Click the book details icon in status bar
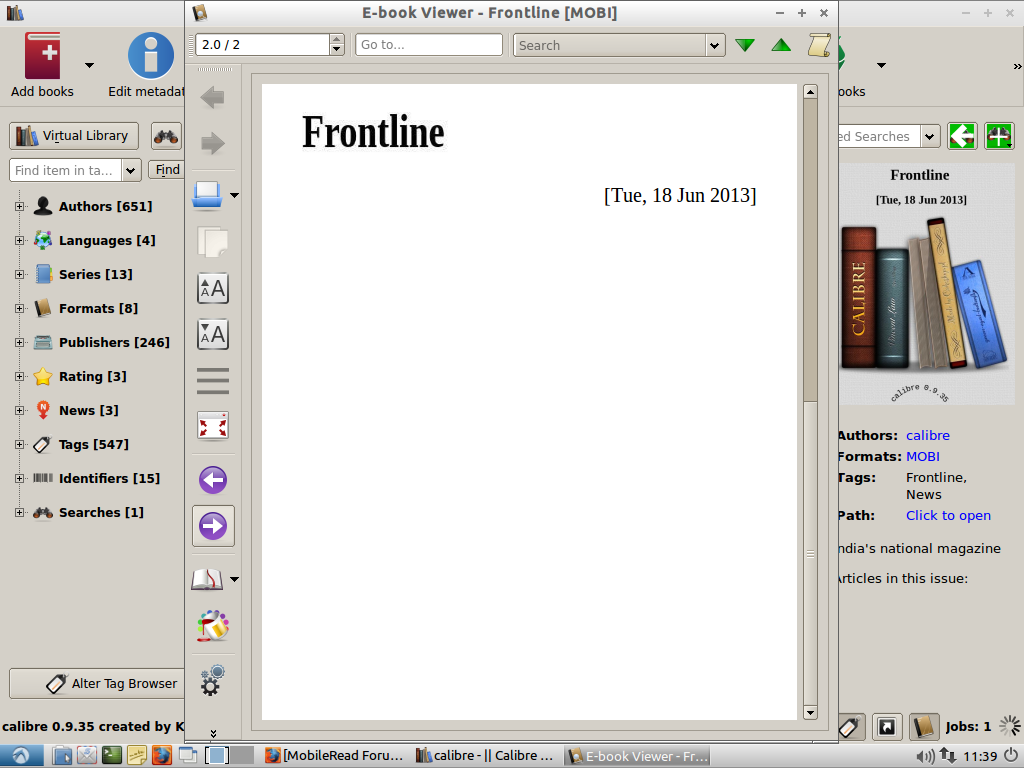1024x768 pixels. 923,727
